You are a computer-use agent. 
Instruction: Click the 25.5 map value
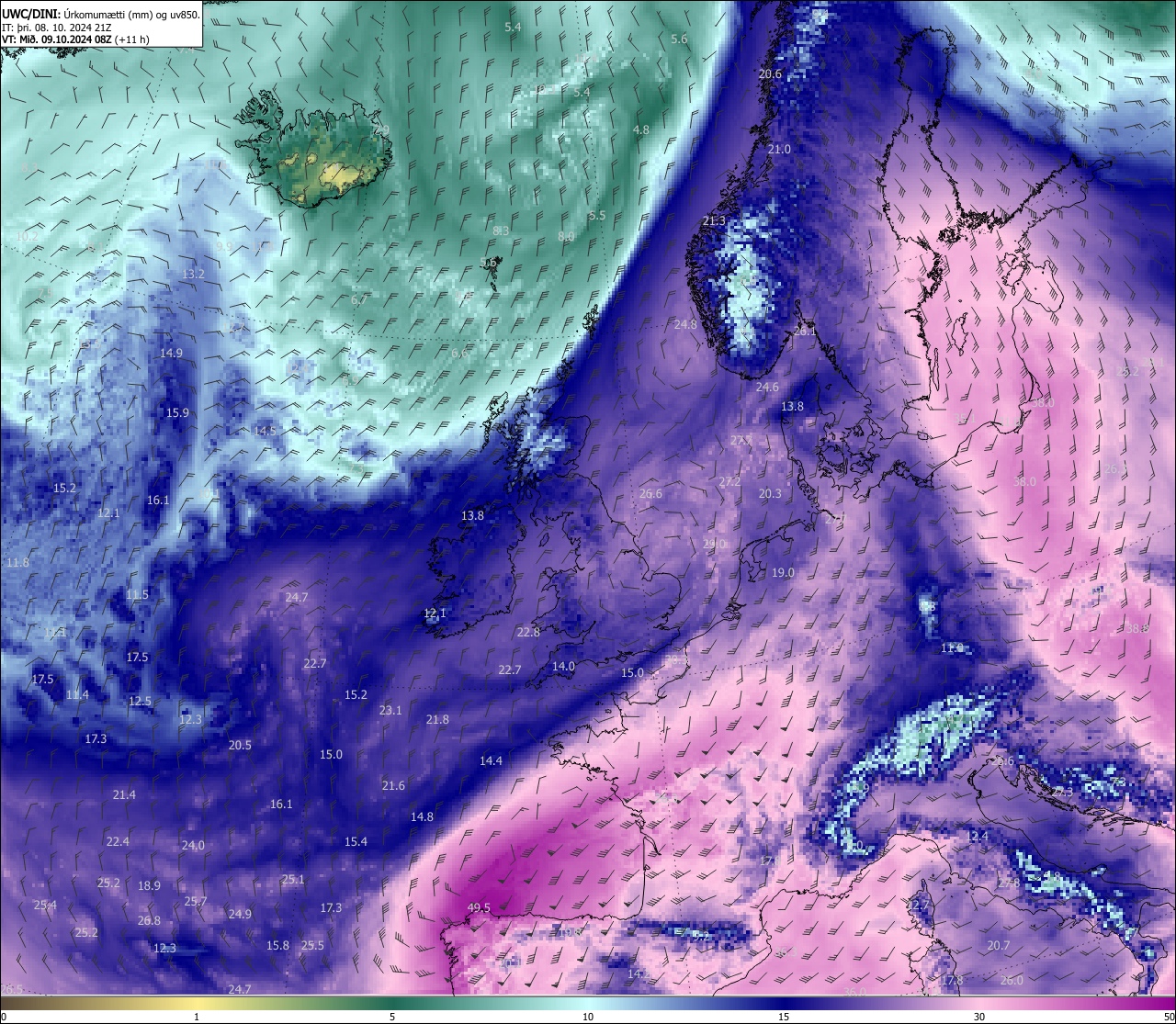click(x=312, y=945)
